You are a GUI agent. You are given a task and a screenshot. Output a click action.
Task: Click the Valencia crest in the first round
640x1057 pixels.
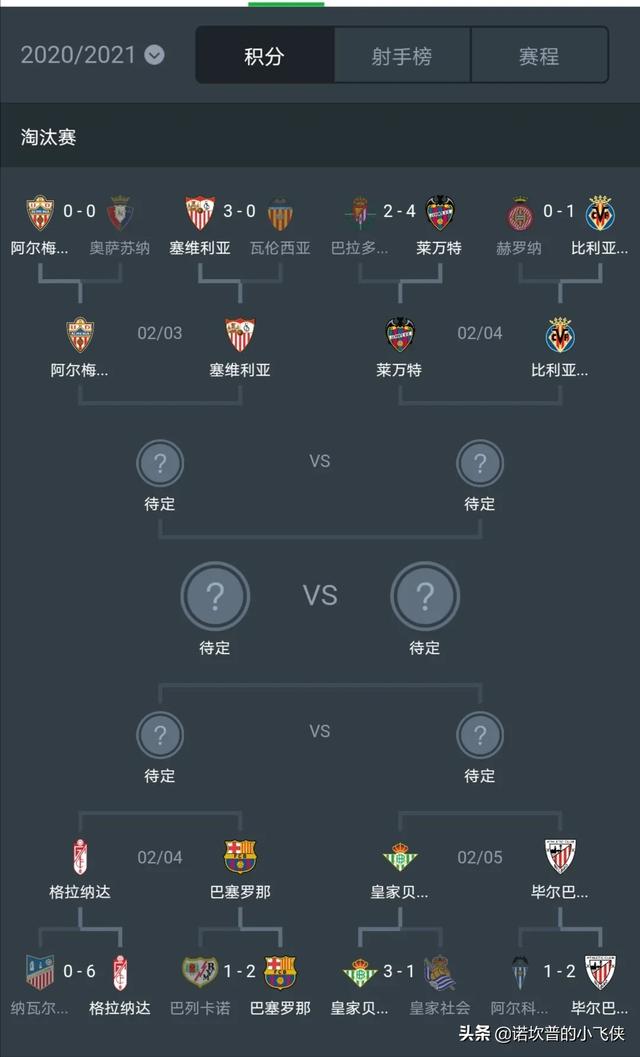coord(280,213)
